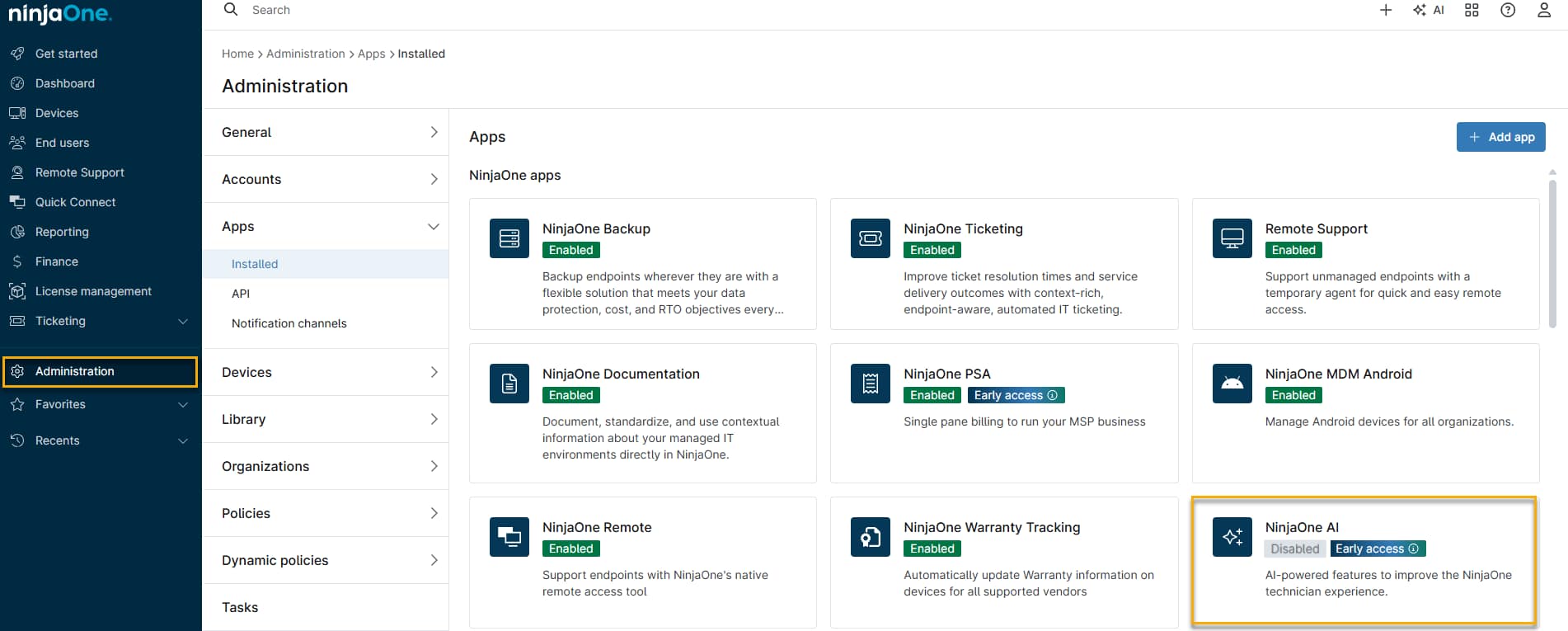Open the user profile icon

click(x=1544, y=10)
